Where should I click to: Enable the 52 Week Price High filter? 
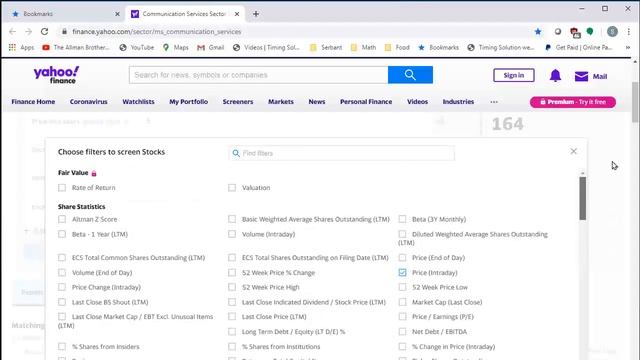(x=232, y=287)
